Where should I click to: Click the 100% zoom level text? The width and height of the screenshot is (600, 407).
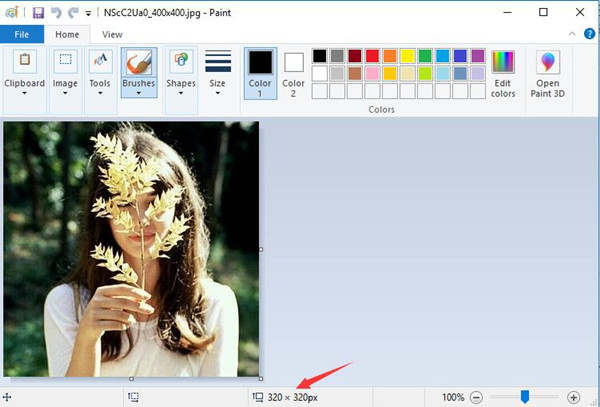click(453, 397)
